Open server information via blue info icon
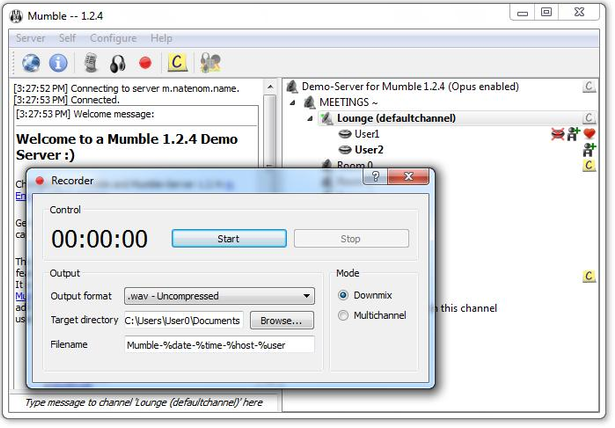 tap(58, 63)
